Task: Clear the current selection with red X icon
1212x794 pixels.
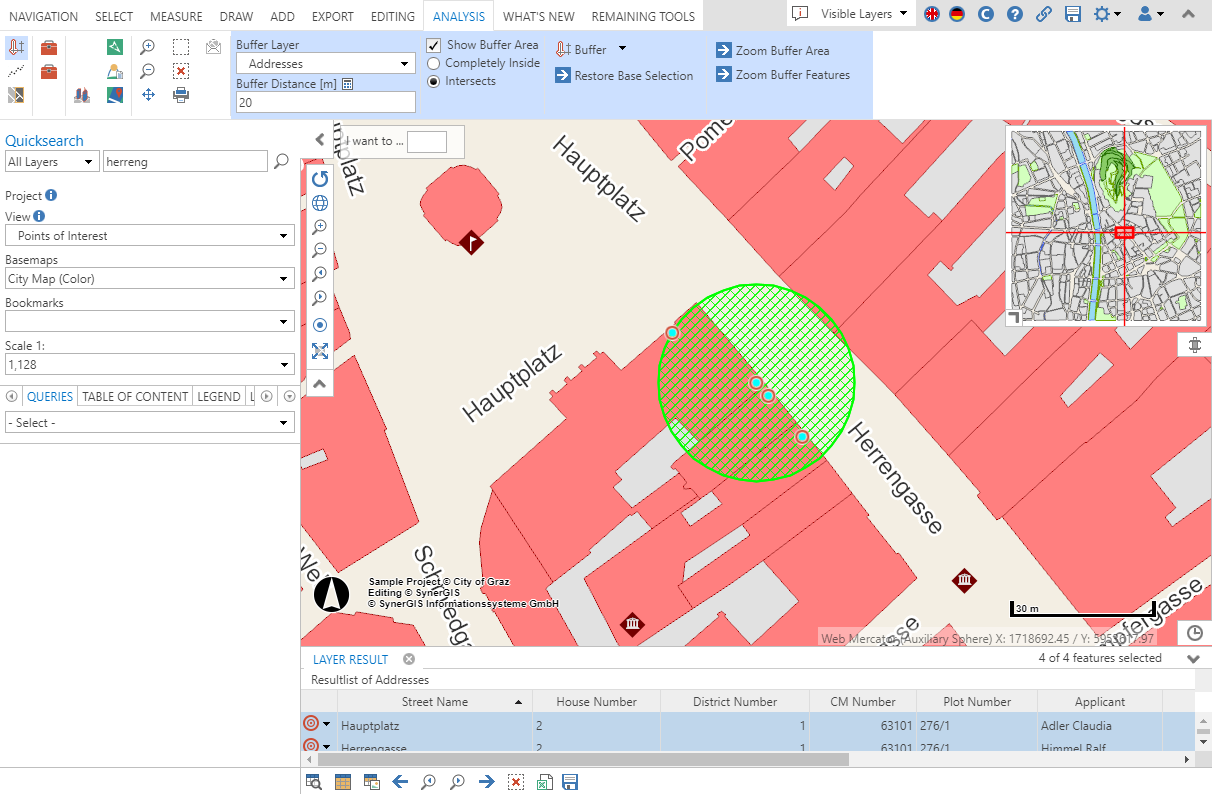Action: pyautogui.click(x=181, y=71)
